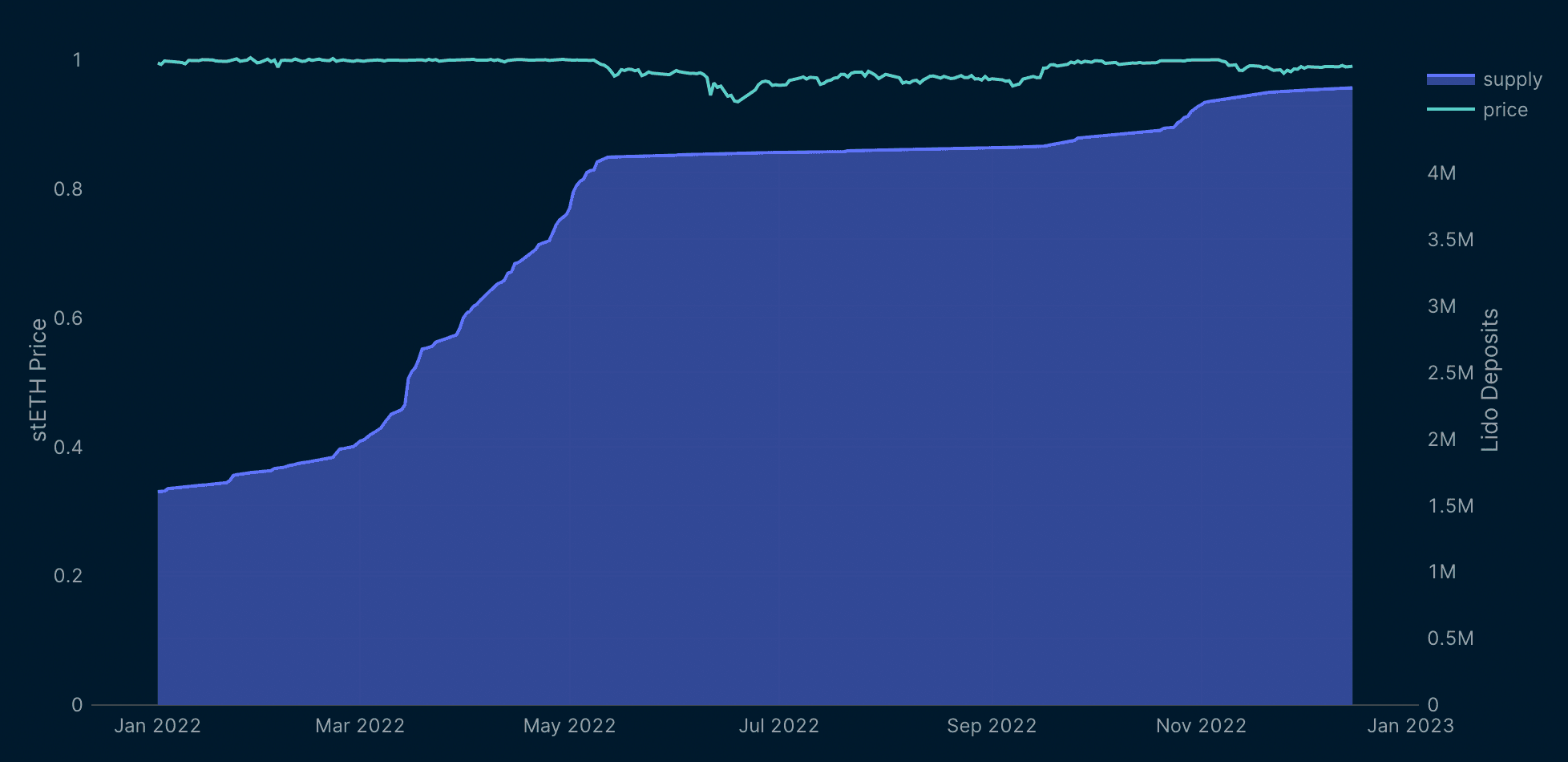Viewport: 1568px width, 762px height.
Task: Click the Lido Deposits axis title
Action: pos(1489,380)
